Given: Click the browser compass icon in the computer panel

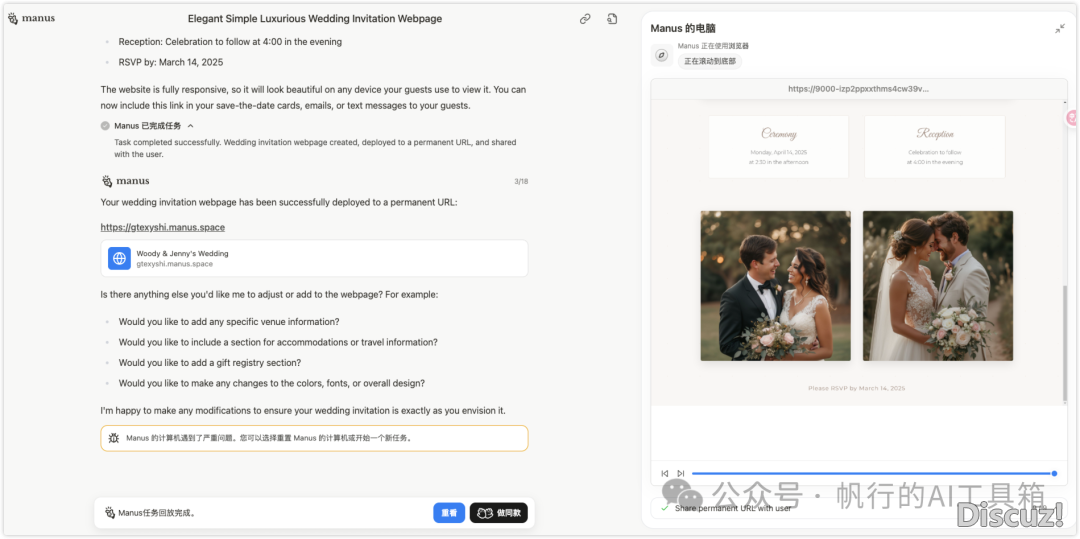Looking at the screenshot, I should pyautogui.click(x=661, y=55).
